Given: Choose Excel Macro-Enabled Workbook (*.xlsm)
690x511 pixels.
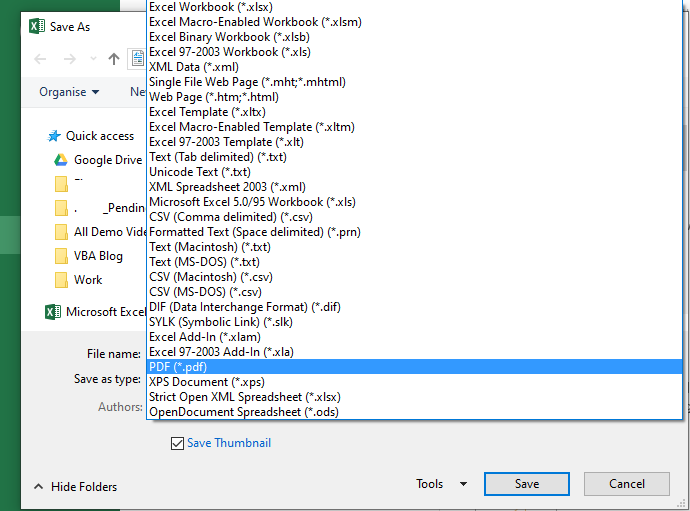Looking at the screenshot, I should tap(414, 22).
